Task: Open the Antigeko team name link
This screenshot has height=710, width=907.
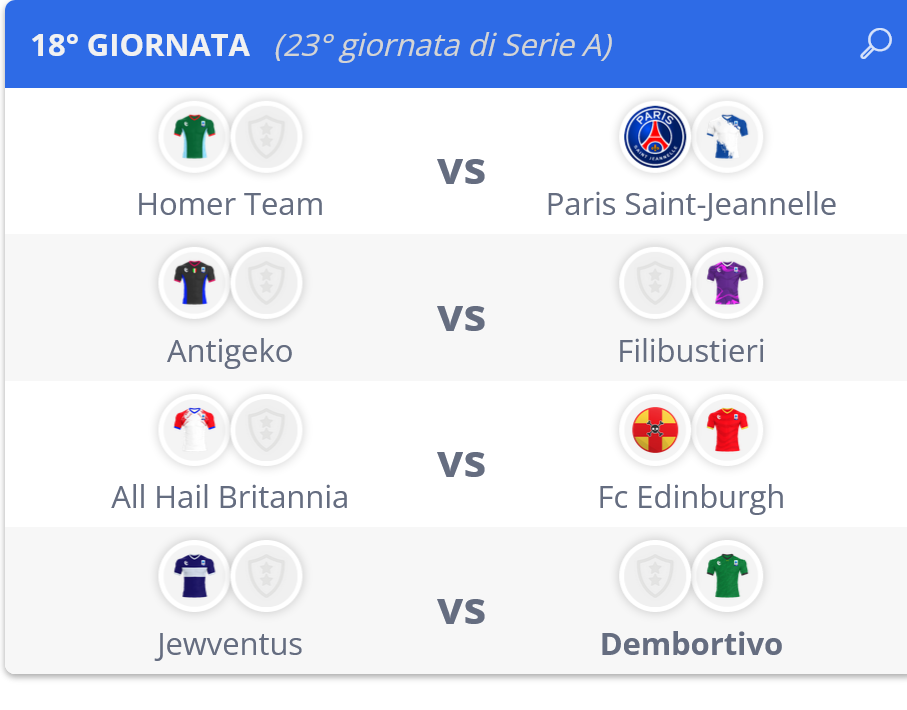Action: pyautogui.click(x=230, y=351)
